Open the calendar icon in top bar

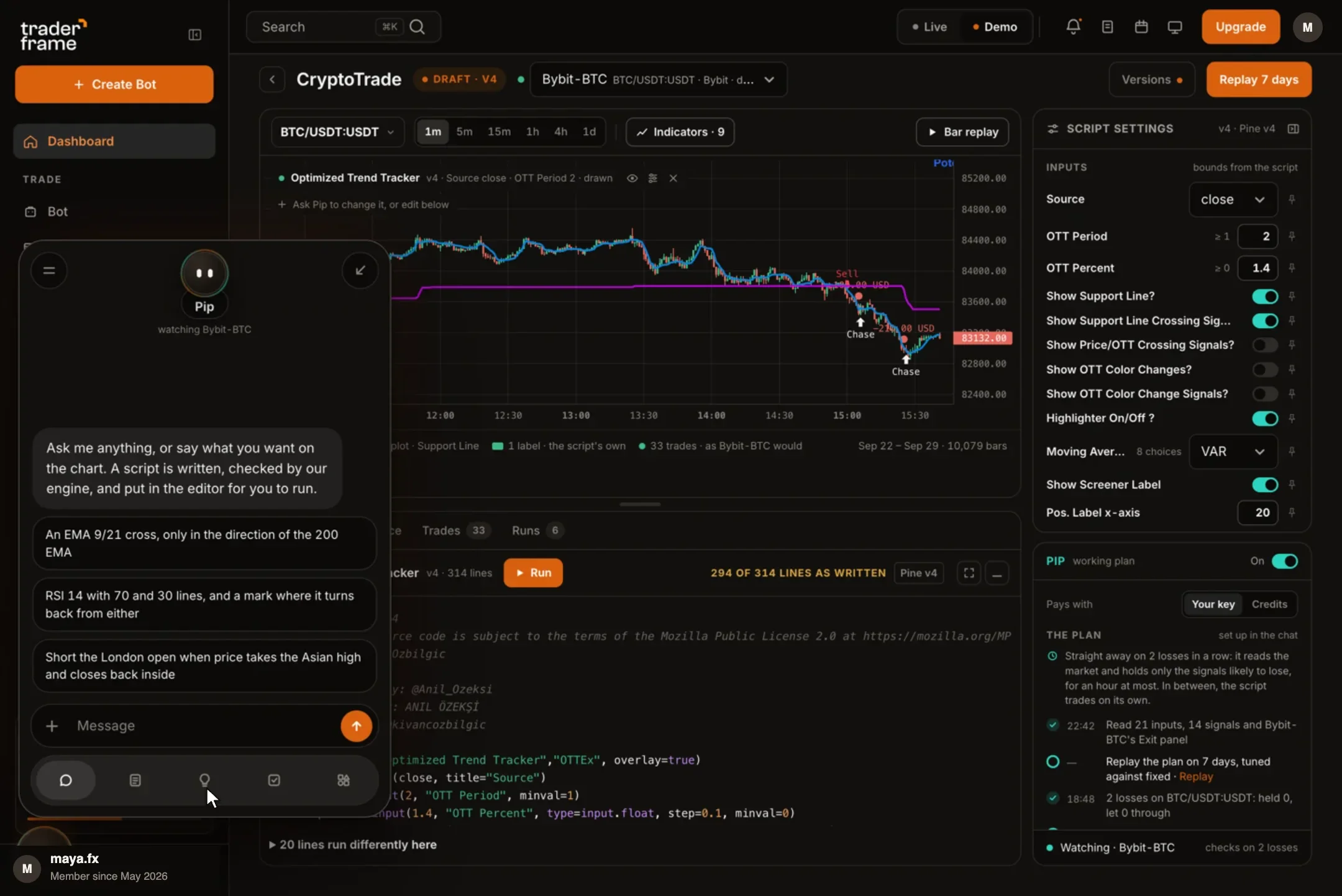click(x=1141, y=27)
